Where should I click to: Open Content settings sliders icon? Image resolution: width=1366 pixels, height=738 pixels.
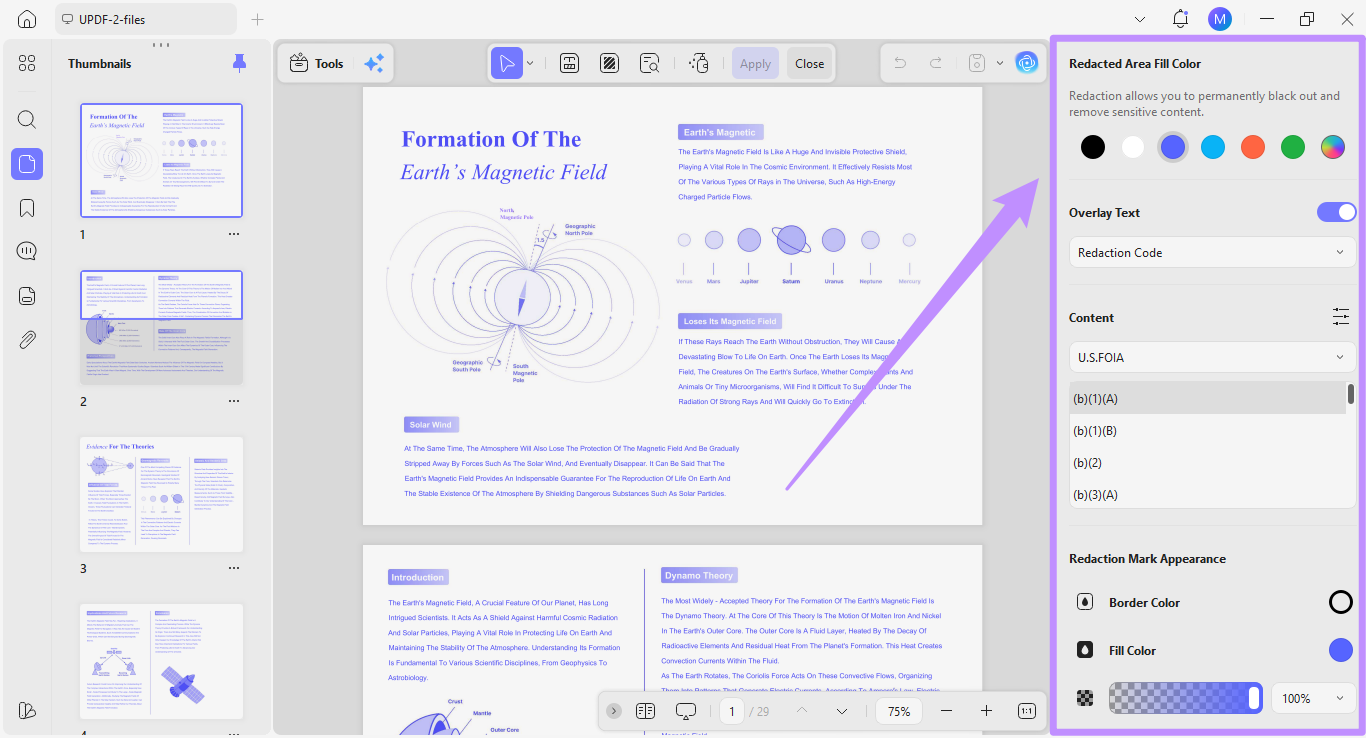[x=1341, y=317]
